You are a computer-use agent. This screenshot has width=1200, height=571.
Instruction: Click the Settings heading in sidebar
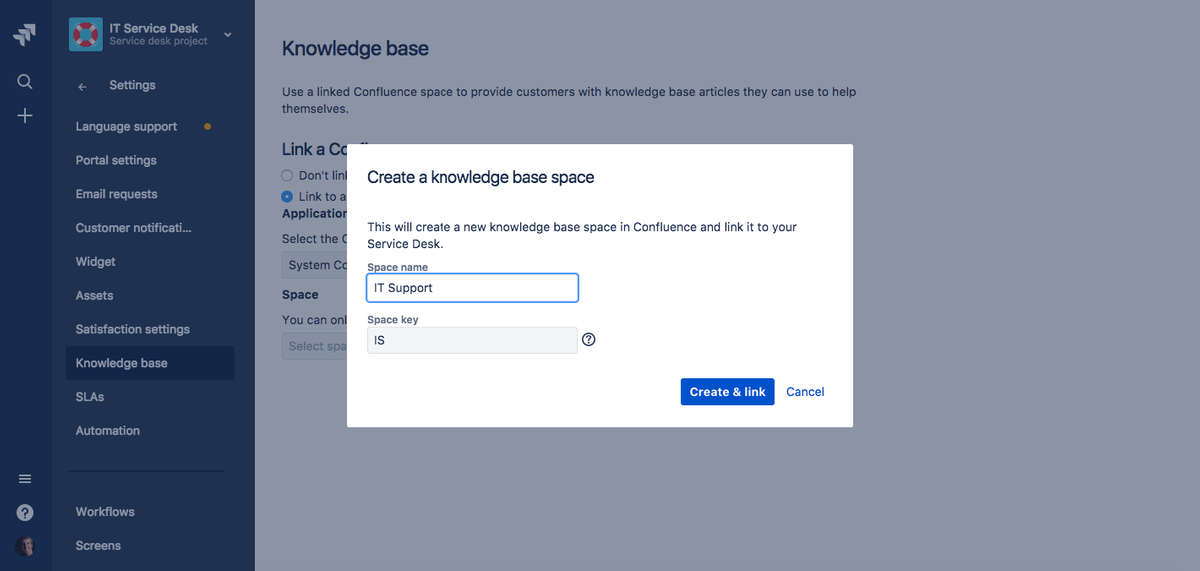[x=132, y=86]
